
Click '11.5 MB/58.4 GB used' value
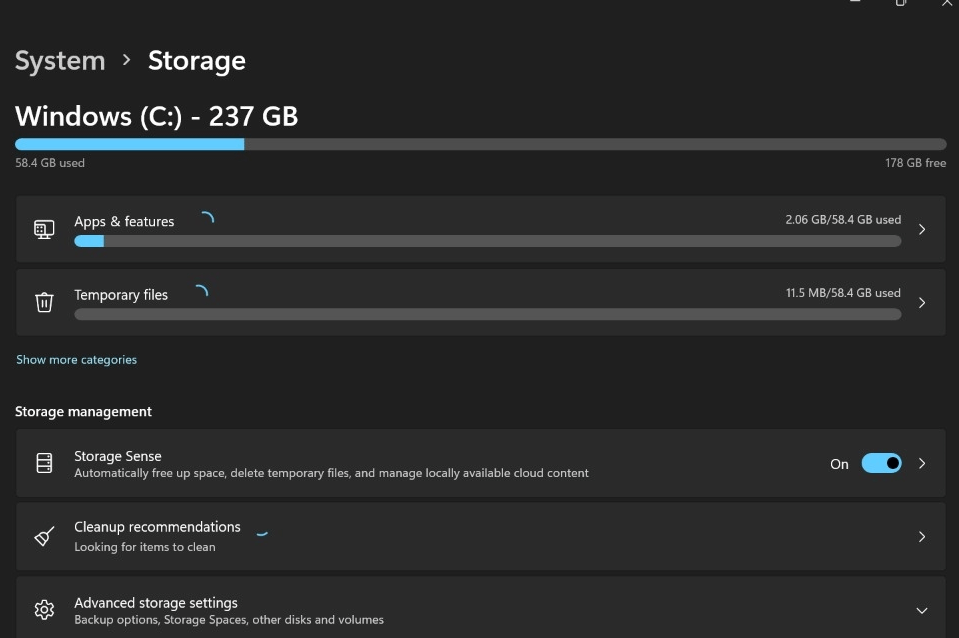(843, 293)
